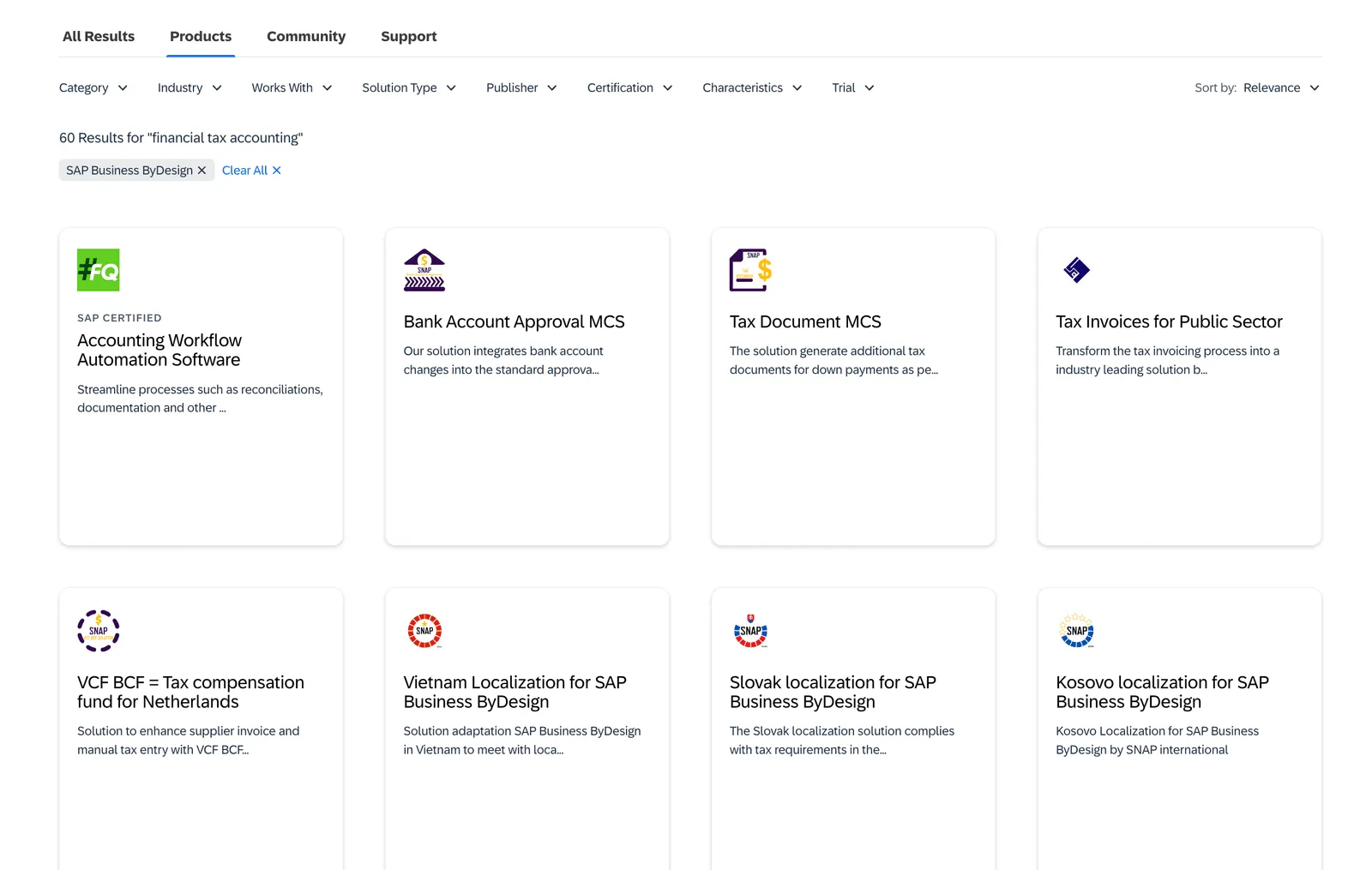Screen dimensions: 1372x870
Task: Click the X icon next to Clear All
Action: 276,171
